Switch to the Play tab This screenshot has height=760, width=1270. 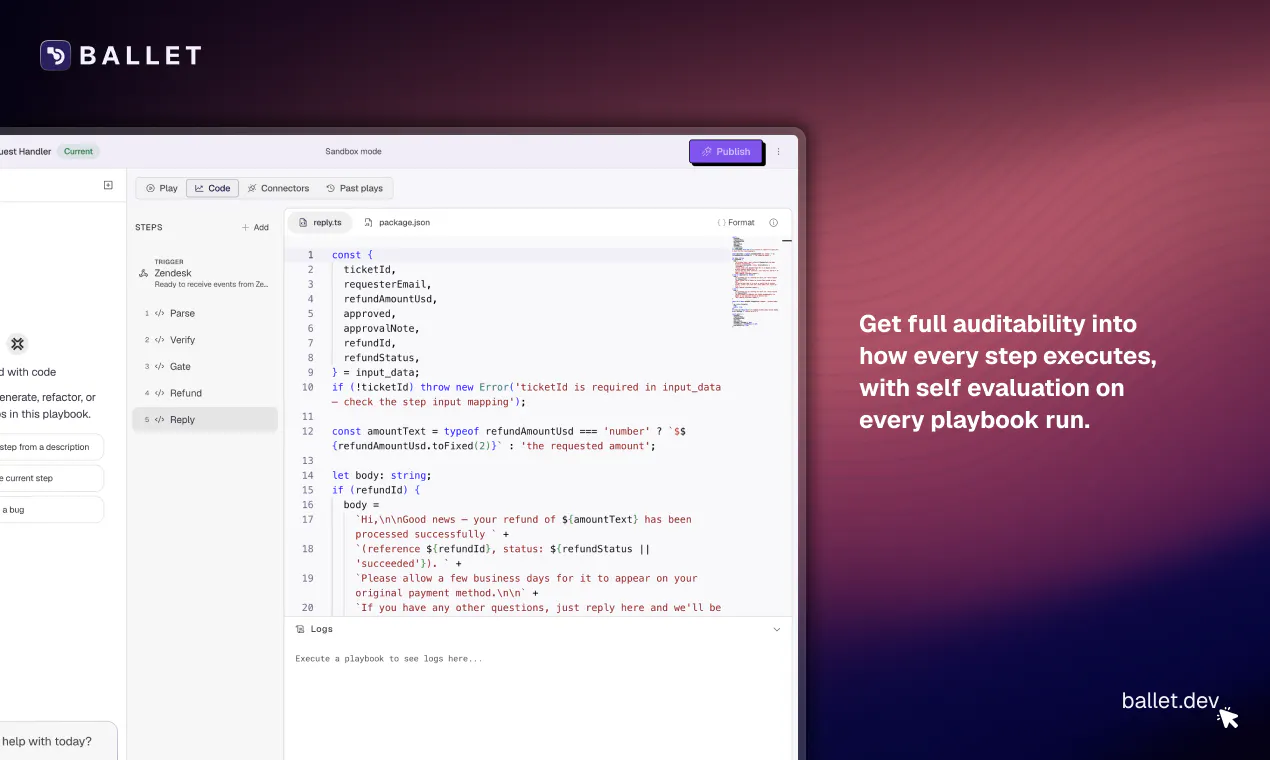(x=162, y=188)
